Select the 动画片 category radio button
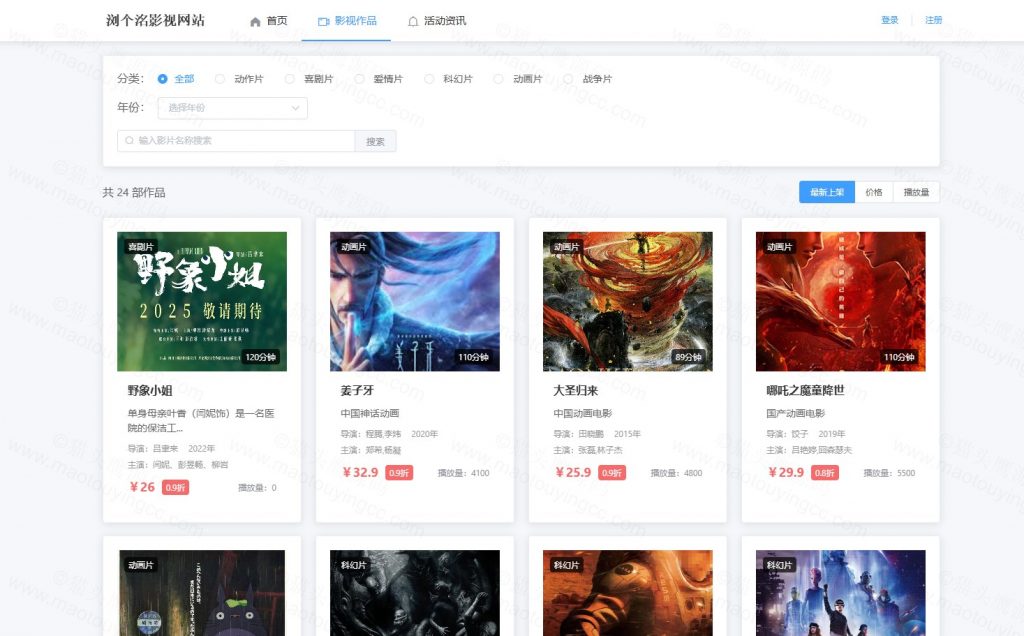Image resolution: width=1024 pixels, height=636 pixels. click(498, 79)
